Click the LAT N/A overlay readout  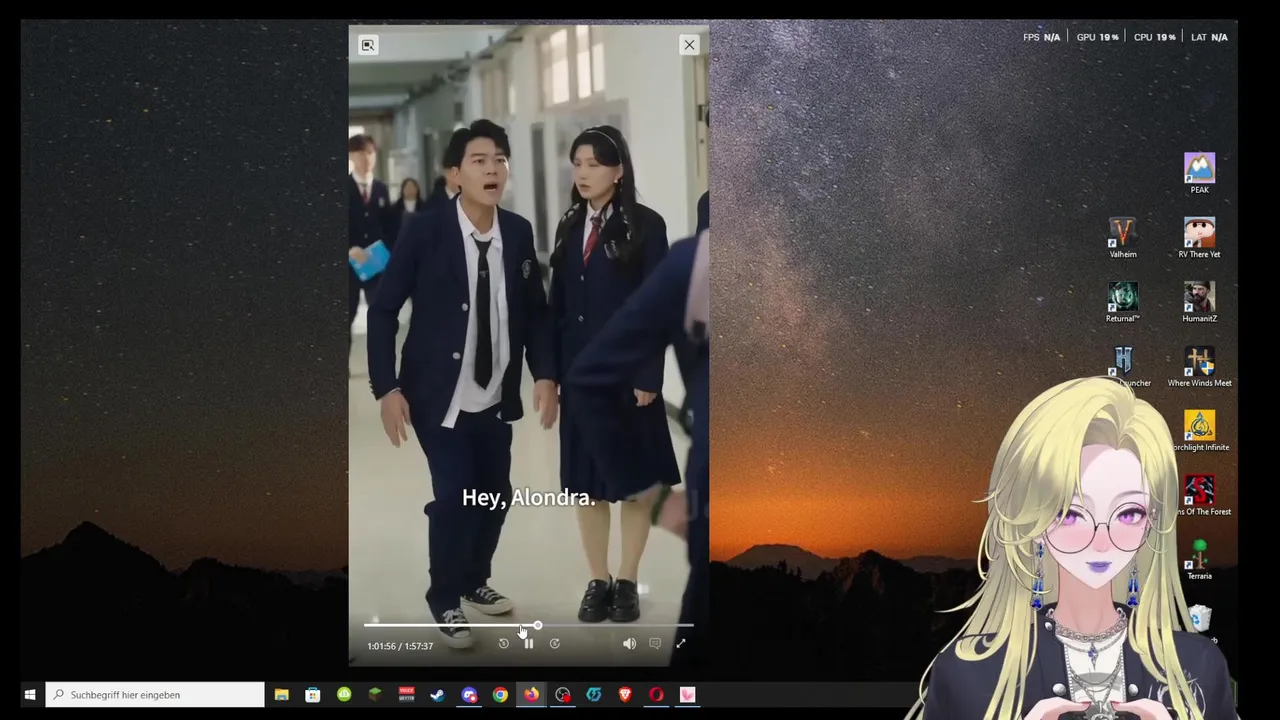point(1209,37)
